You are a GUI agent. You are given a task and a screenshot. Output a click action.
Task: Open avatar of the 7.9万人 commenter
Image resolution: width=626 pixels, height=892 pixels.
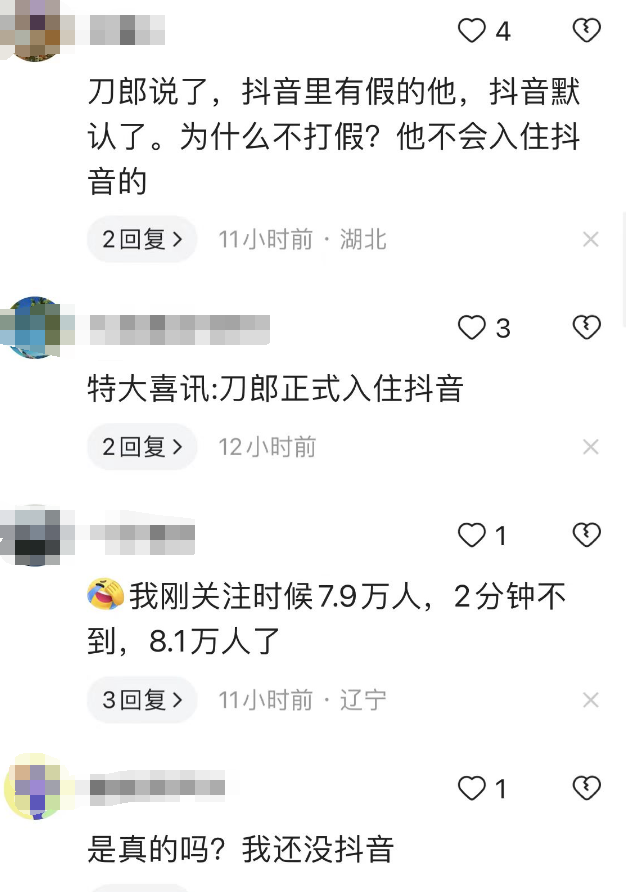[34, 535]
